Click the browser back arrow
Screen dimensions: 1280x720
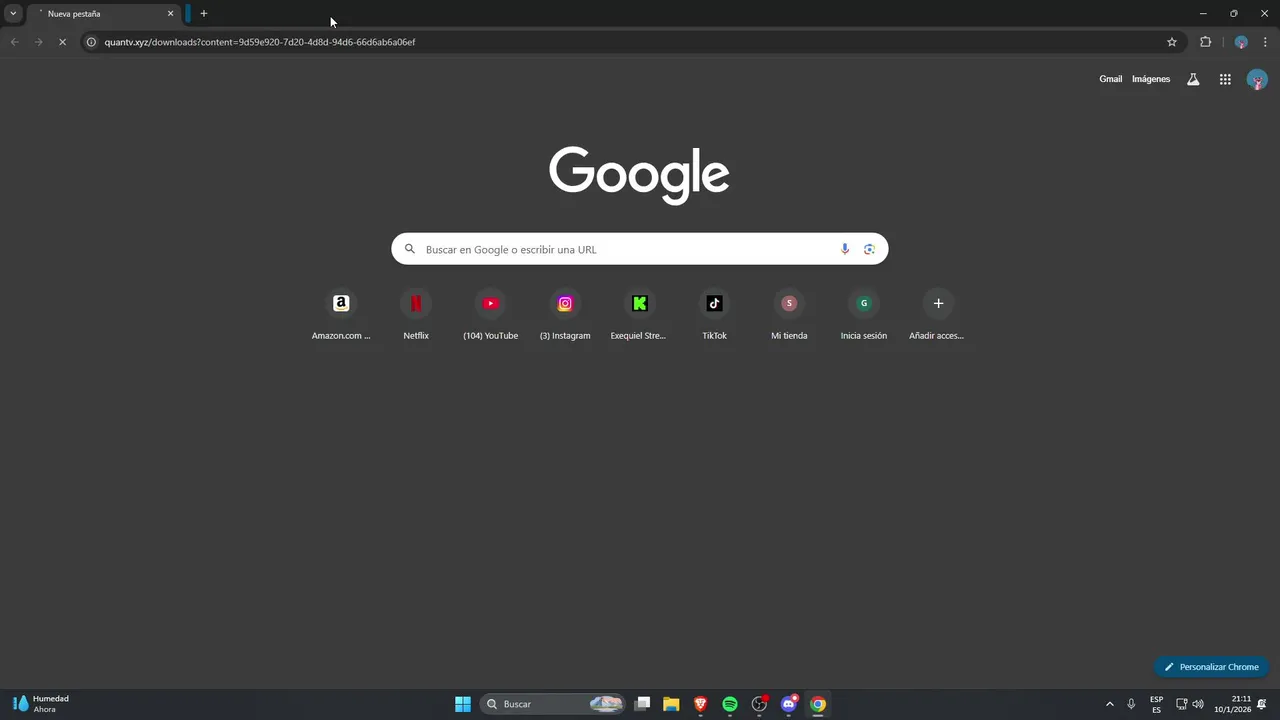(x=14, y=42)
